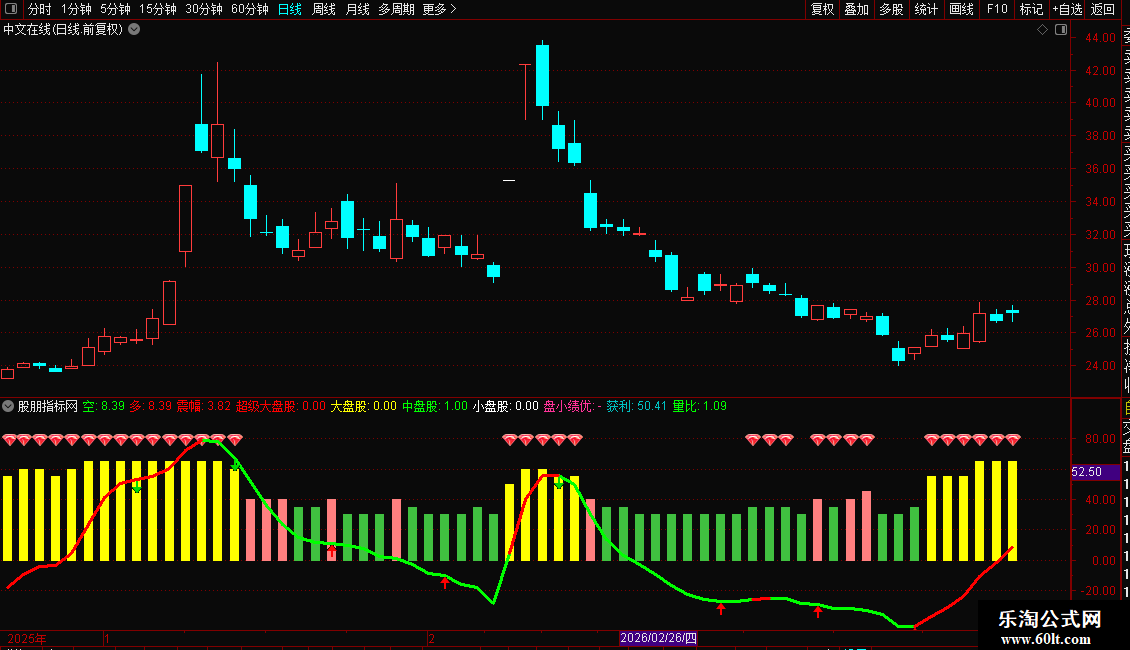The image size is (1130, 650).
Task: Click the 超级大盘股: 0.00 value
Action: (281, 406)
